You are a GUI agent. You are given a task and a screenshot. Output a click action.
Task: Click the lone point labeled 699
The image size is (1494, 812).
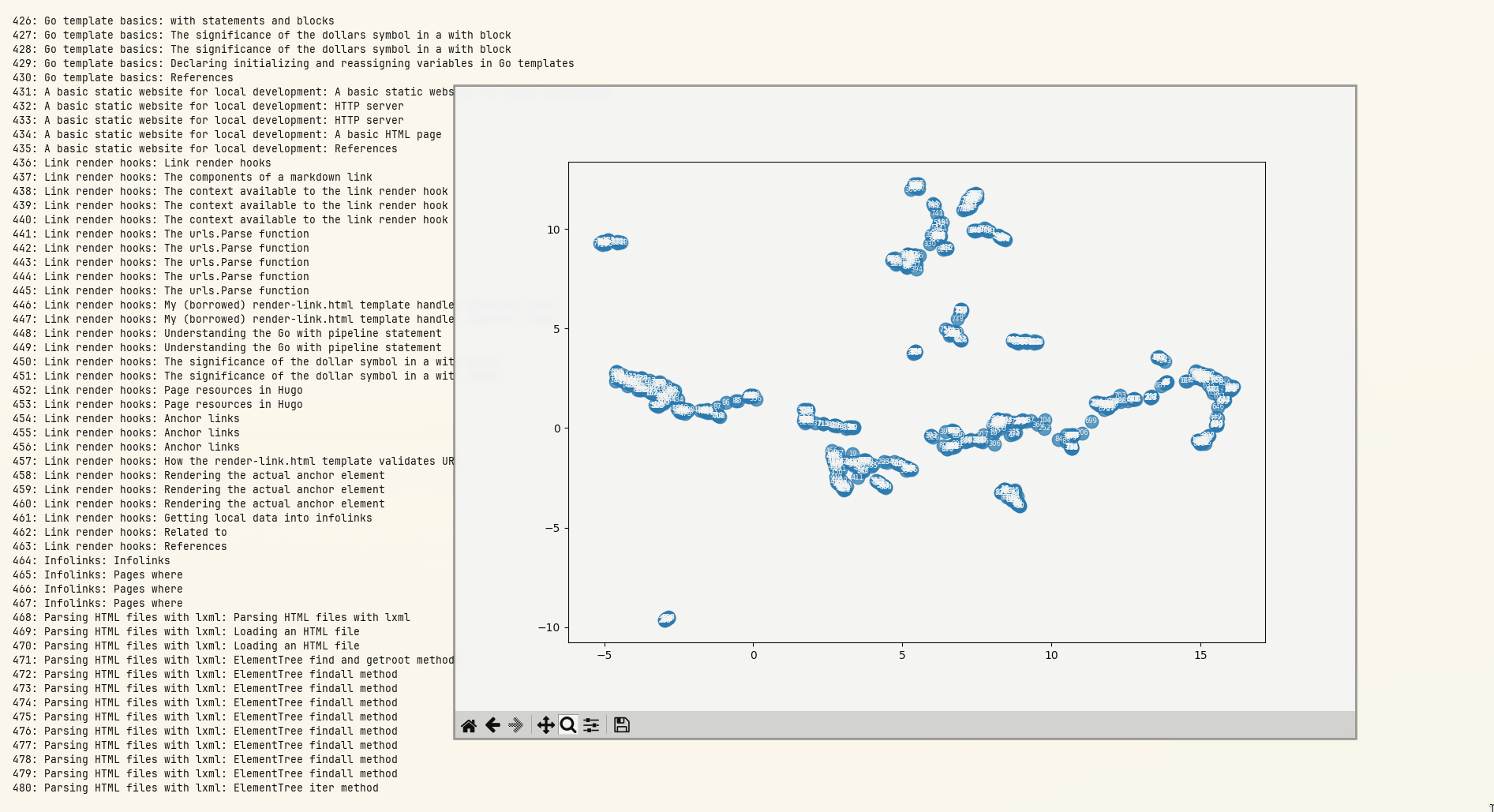(1091, 420)
